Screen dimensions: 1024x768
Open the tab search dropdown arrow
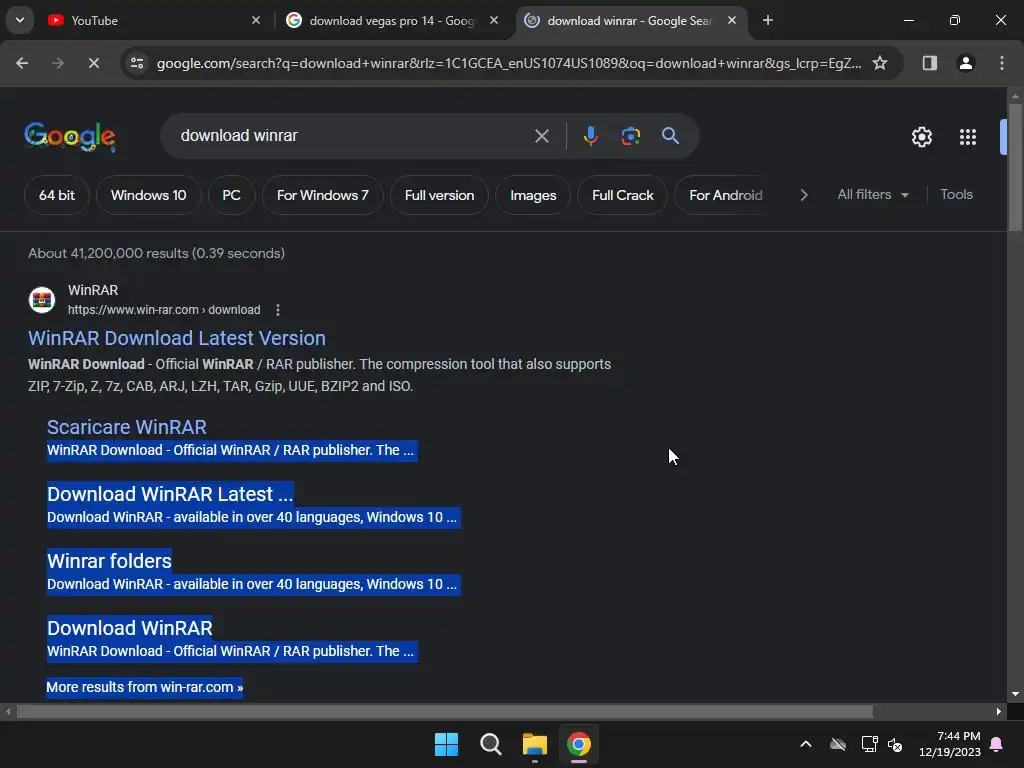point(20,20)
